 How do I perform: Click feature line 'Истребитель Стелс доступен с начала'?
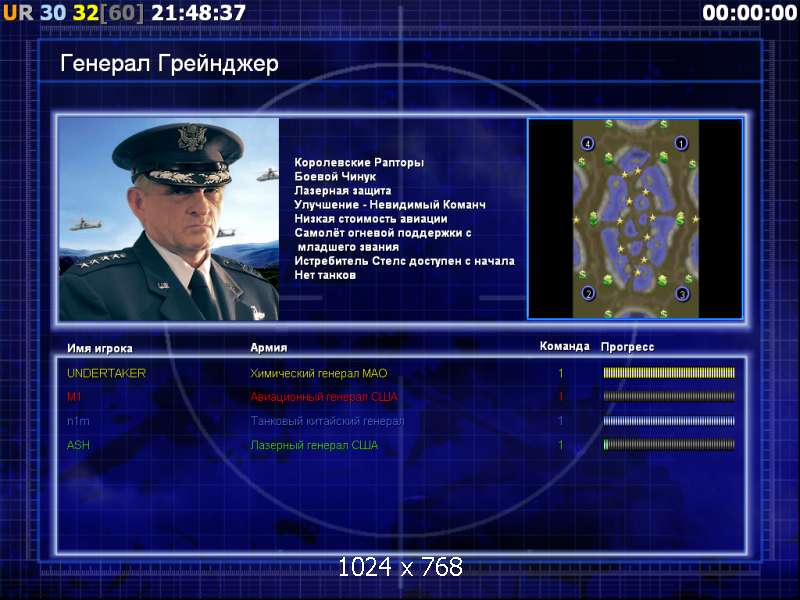point(405,261)
